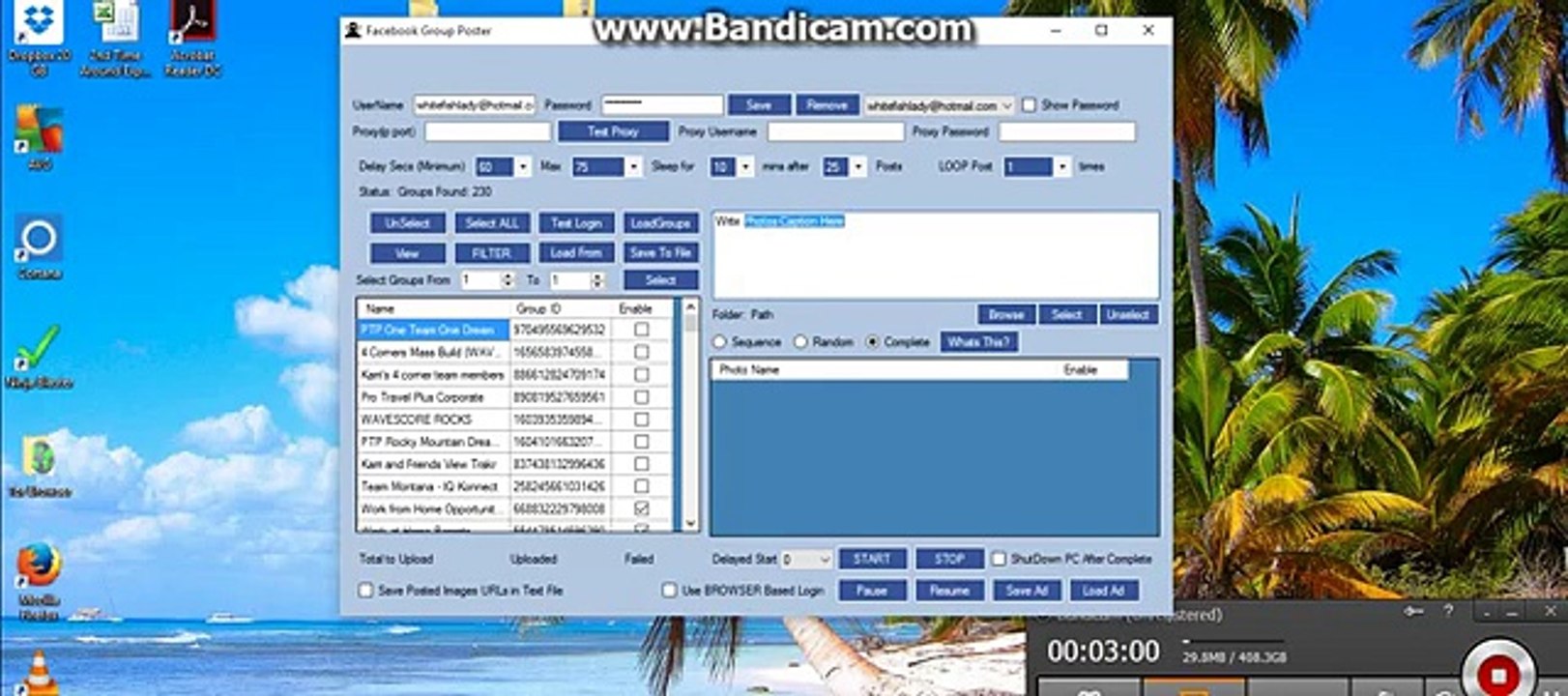Open the Cortana desktop shortcut
Screen dimensions: 1568x696
pos(40,246)
